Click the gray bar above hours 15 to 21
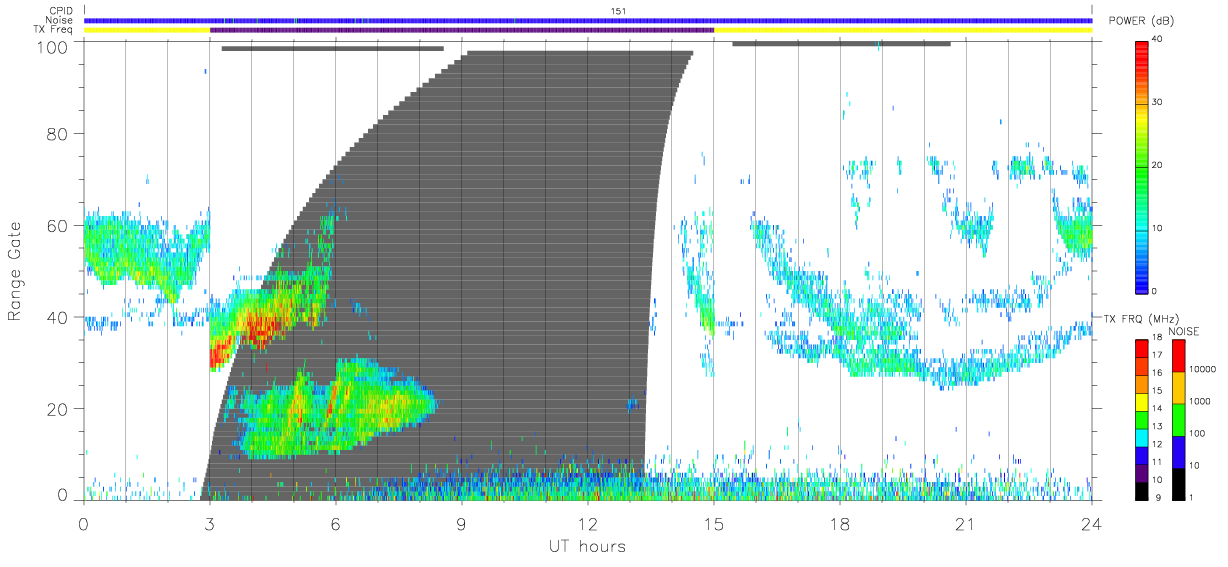Image resolution: width=1228 pixels, height=567 pixels. [x=841, y=43]
